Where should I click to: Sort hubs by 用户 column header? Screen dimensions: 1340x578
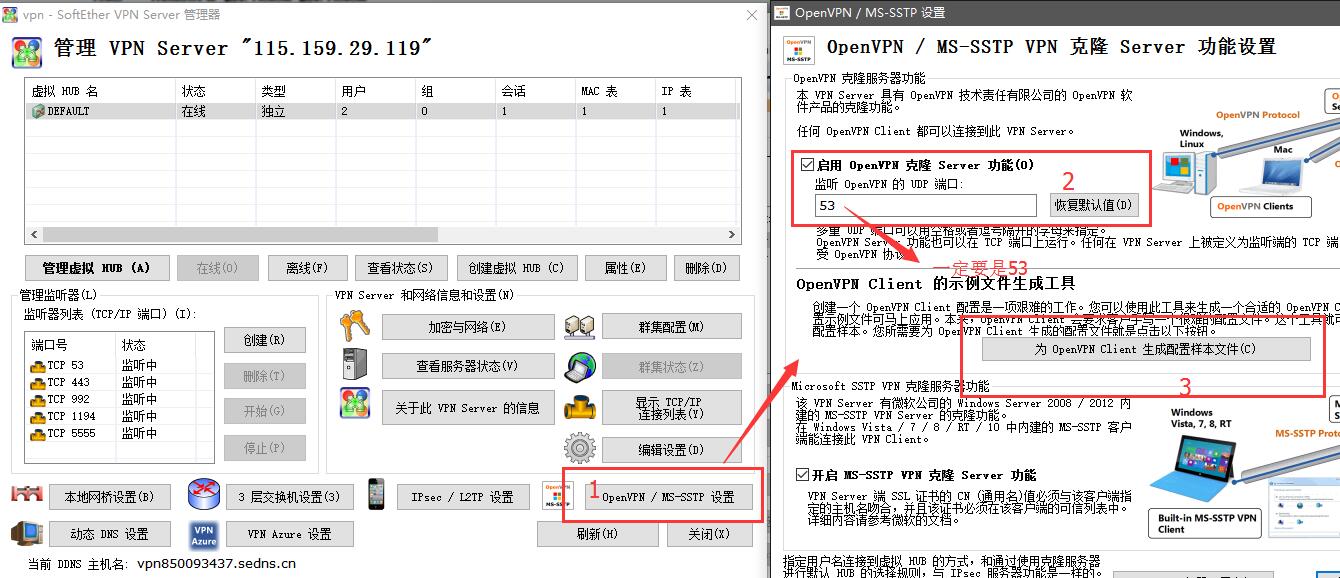pyautogui.click(x=373, y=91)
